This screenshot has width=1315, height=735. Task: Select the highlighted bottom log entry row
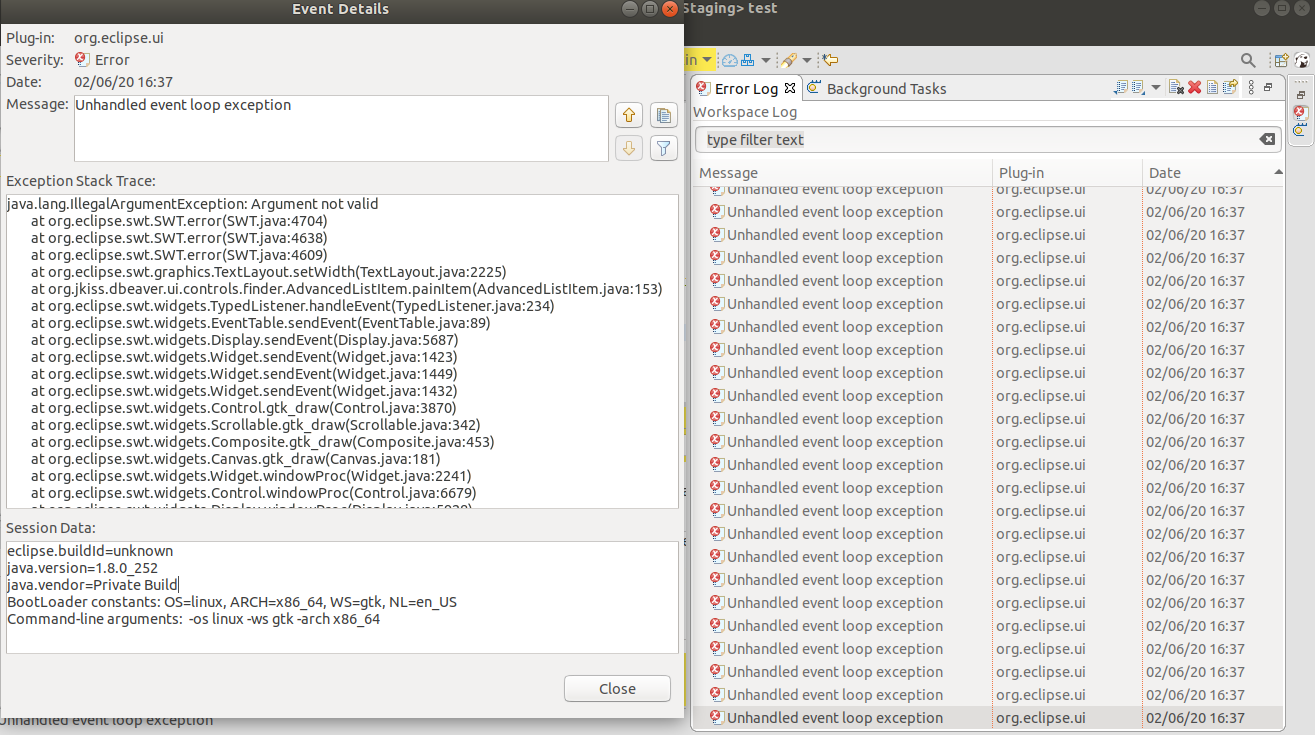[x=988, y=717]
